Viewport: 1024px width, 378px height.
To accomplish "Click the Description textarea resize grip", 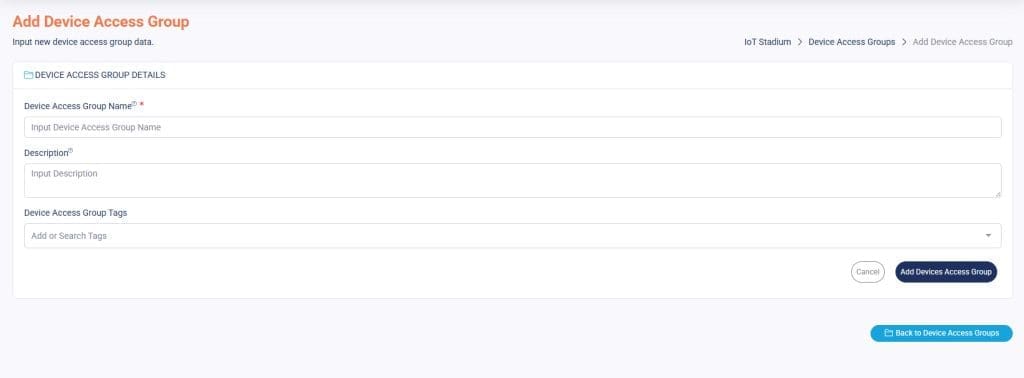I will click(998, 194).
